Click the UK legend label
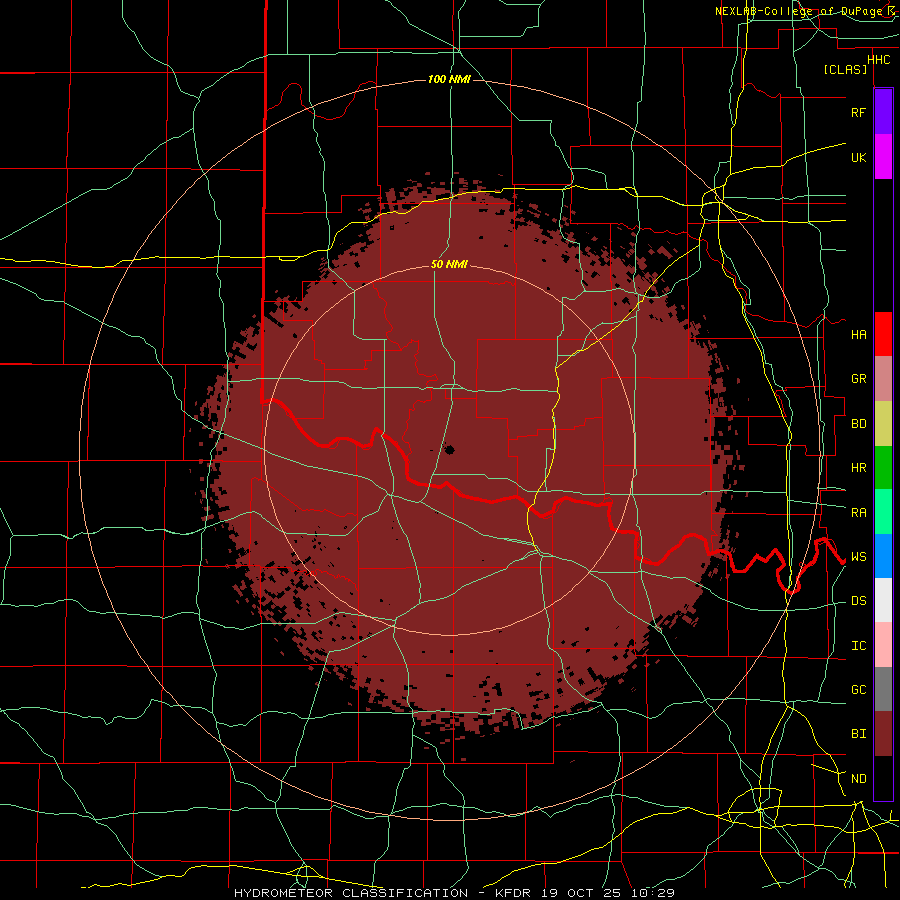 pos(858,157)
